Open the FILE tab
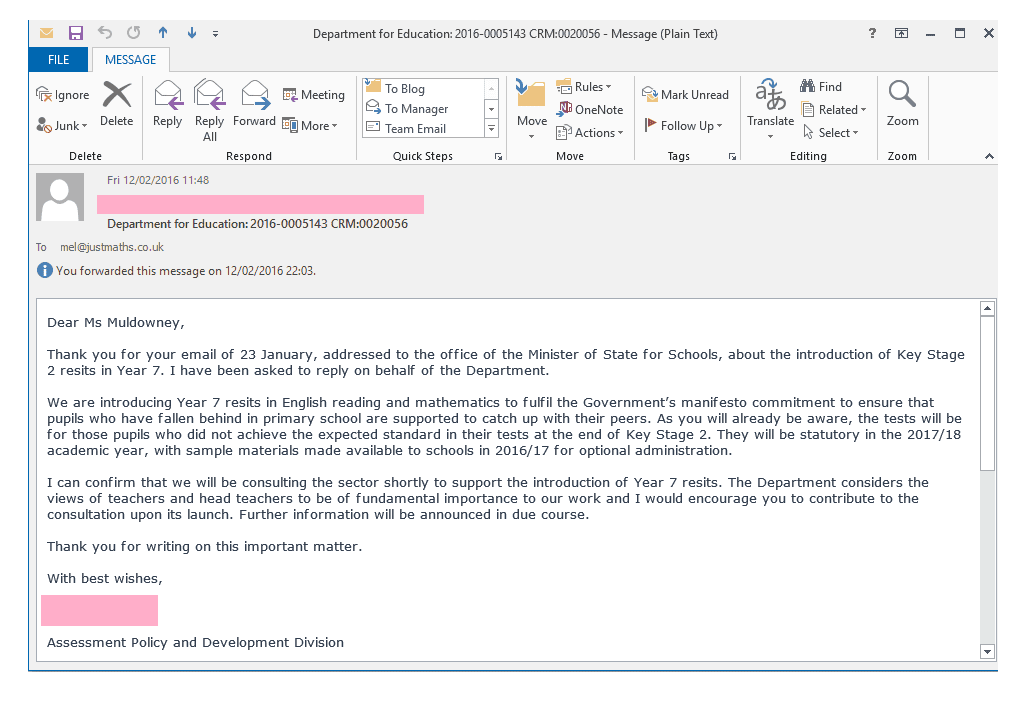This screenshot has width=1028, height=714. coord(58,60)
